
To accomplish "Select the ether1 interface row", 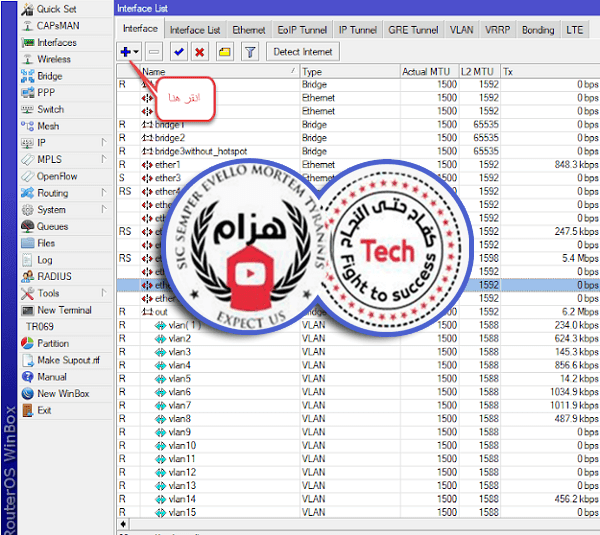I will click(358, 165).
